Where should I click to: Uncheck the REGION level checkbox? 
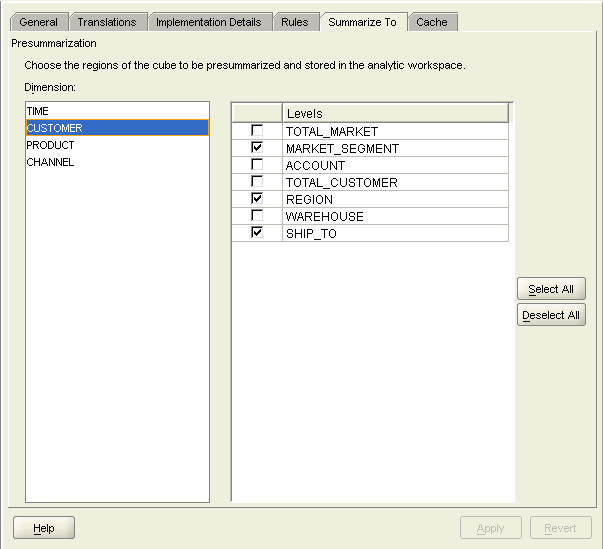coord(257,199)
